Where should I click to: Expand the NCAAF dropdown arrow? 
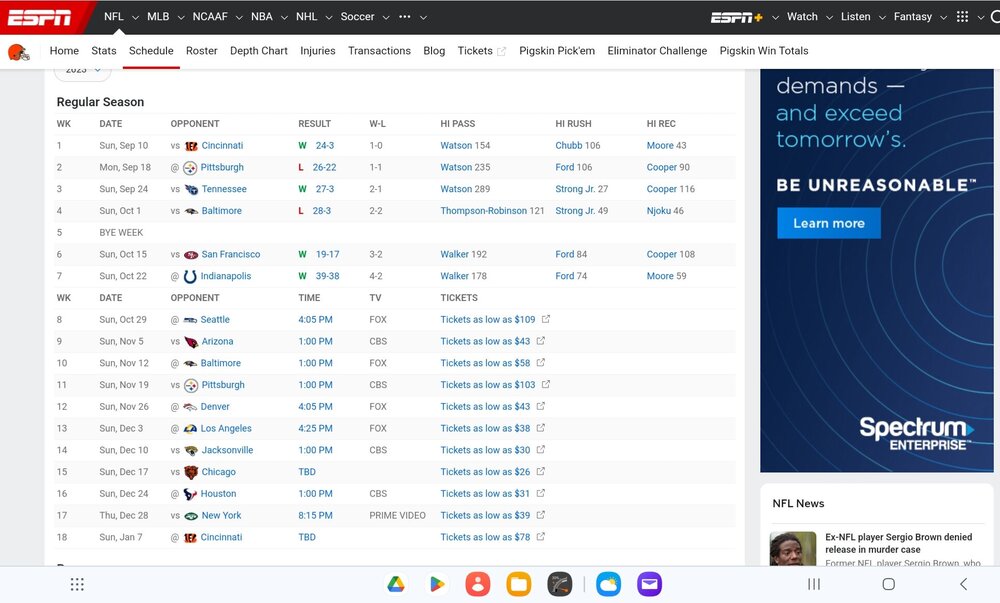pyautogui.click(x=239, y=17)
